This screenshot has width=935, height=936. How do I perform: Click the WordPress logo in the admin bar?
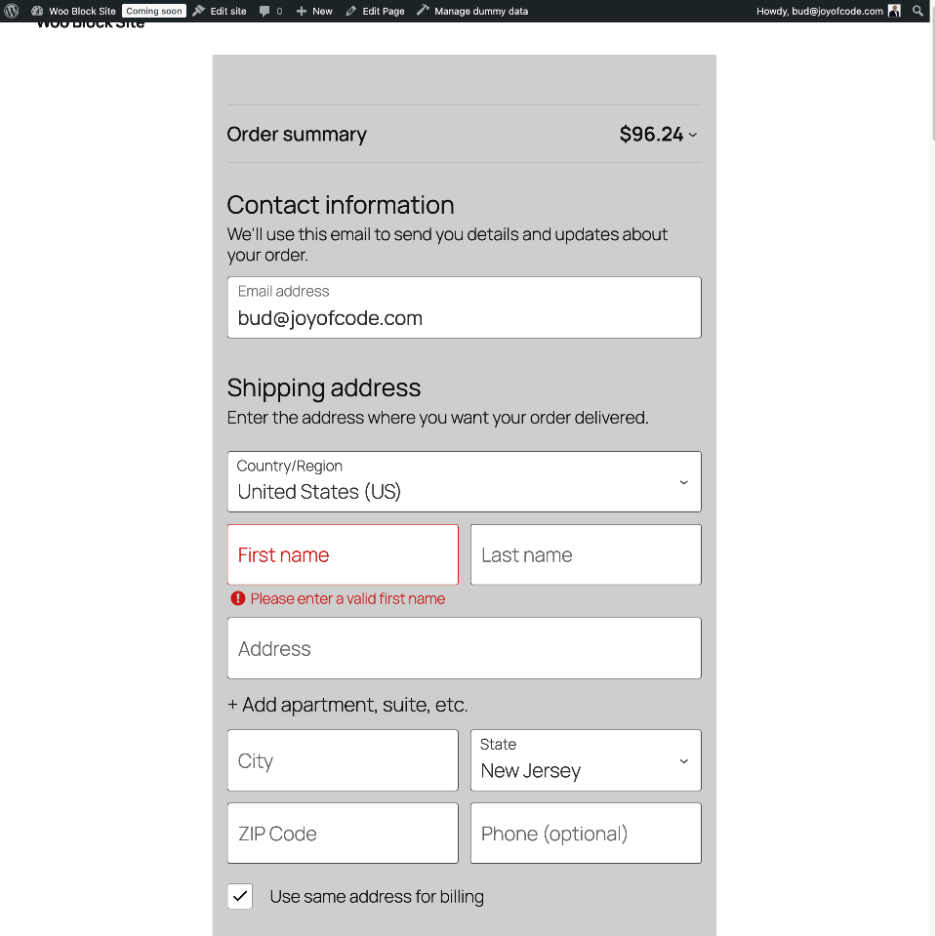coord(10,11)
